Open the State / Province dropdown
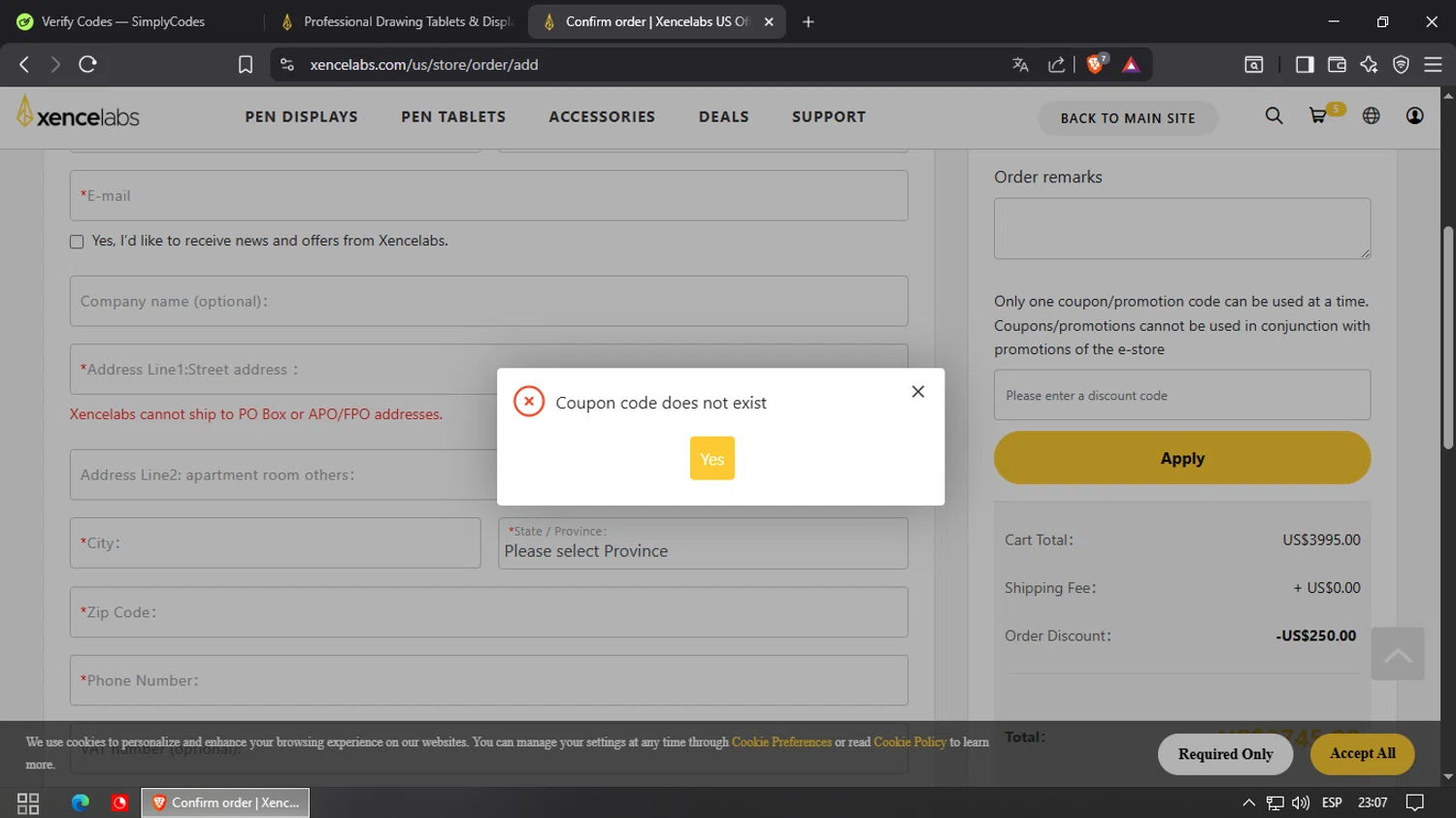Viewport: 1456px width, 818px height. coord(703,542)
